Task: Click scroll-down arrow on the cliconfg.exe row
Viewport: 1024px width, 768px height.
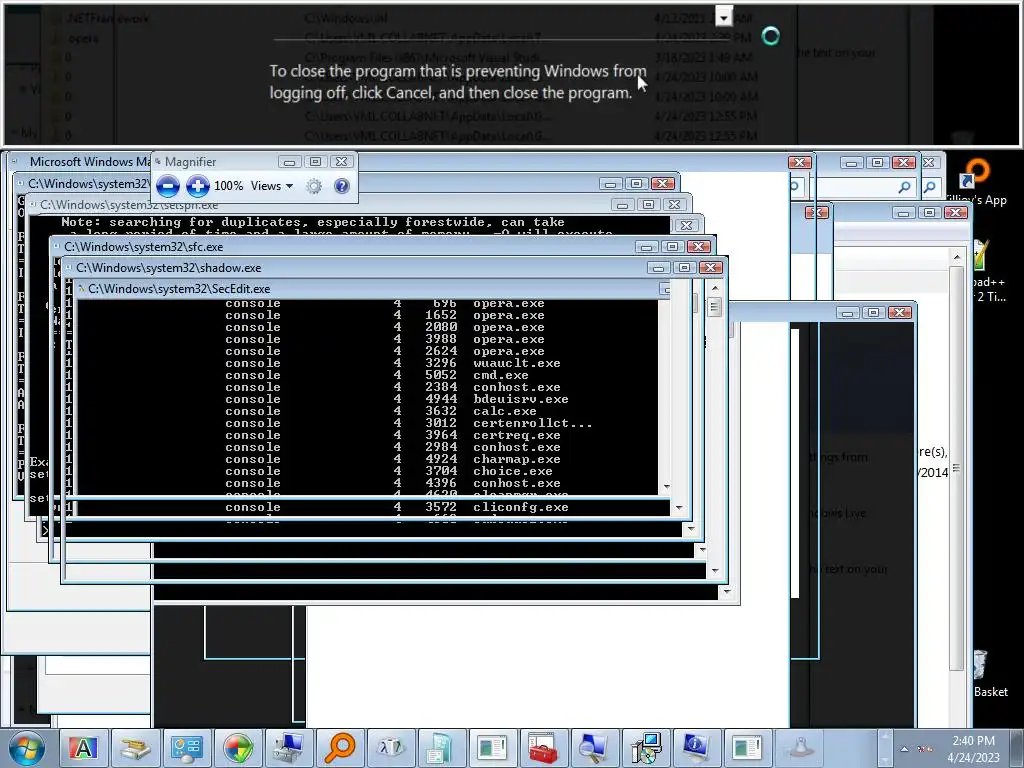Action: click(x=679, y=507)
